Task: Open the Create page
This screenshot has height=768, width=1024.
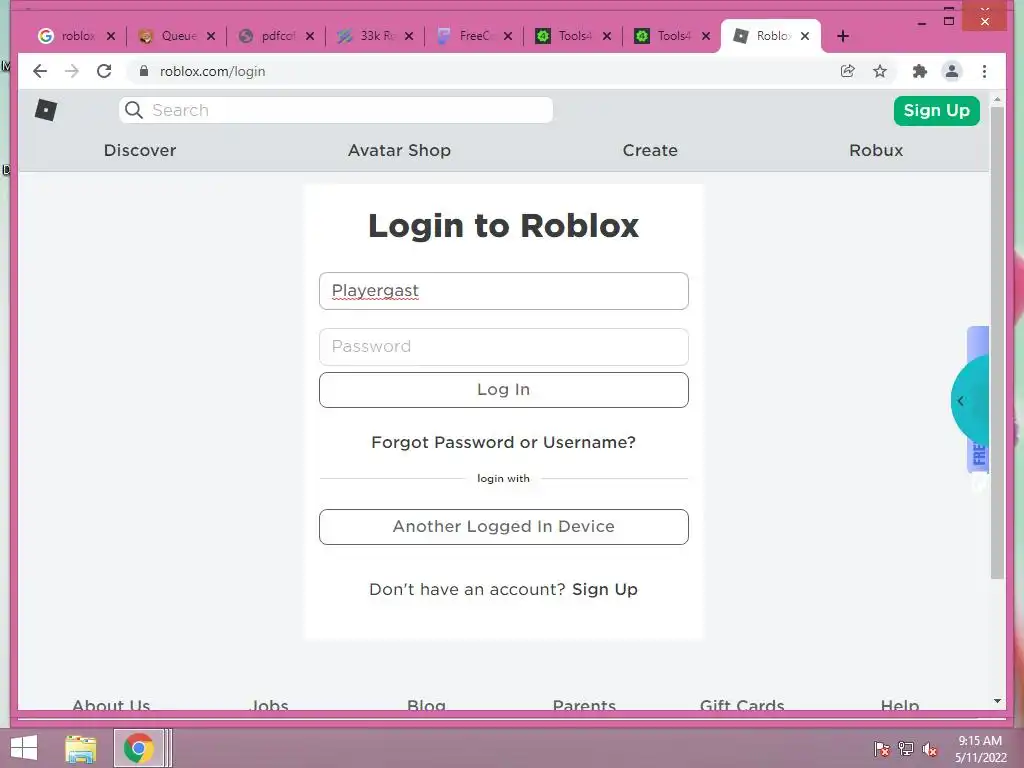Action: tap(650, 150)
